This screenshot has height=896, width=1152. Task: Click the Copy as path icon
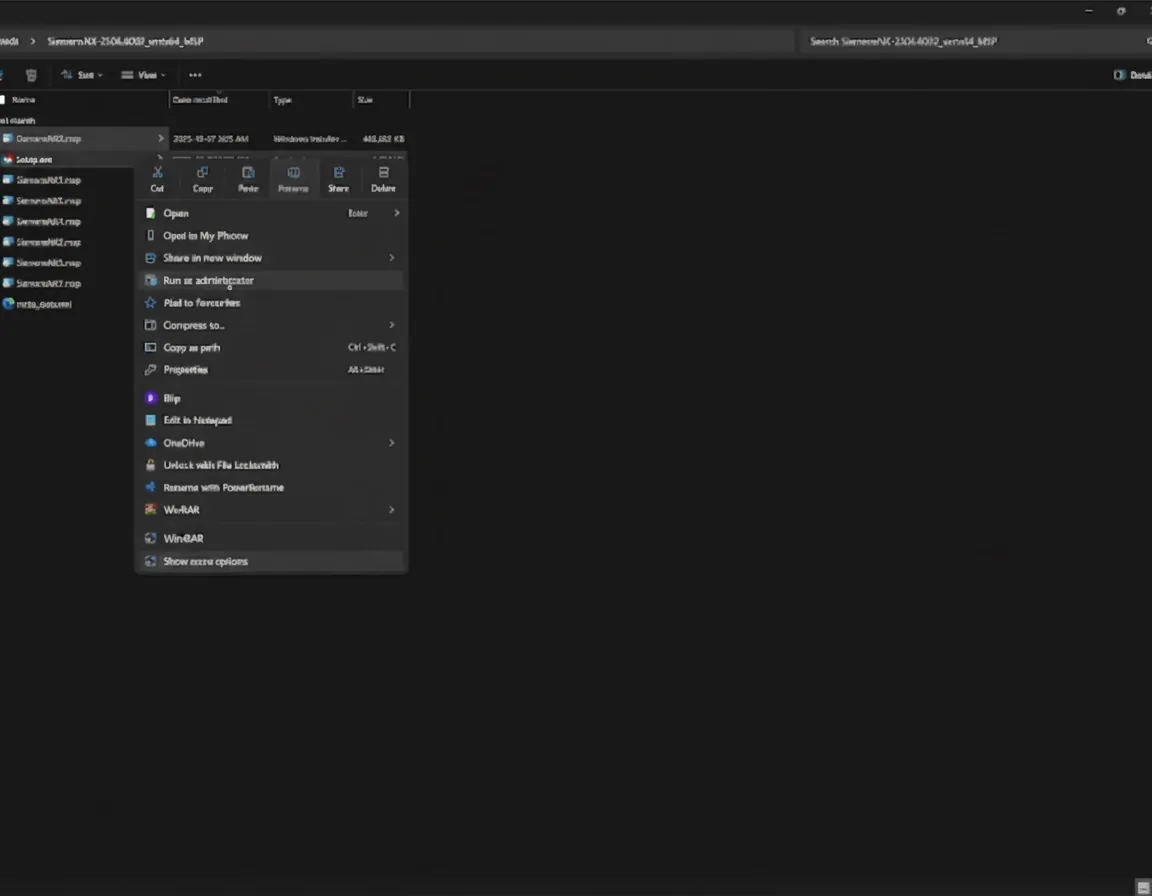coord(151,347)
